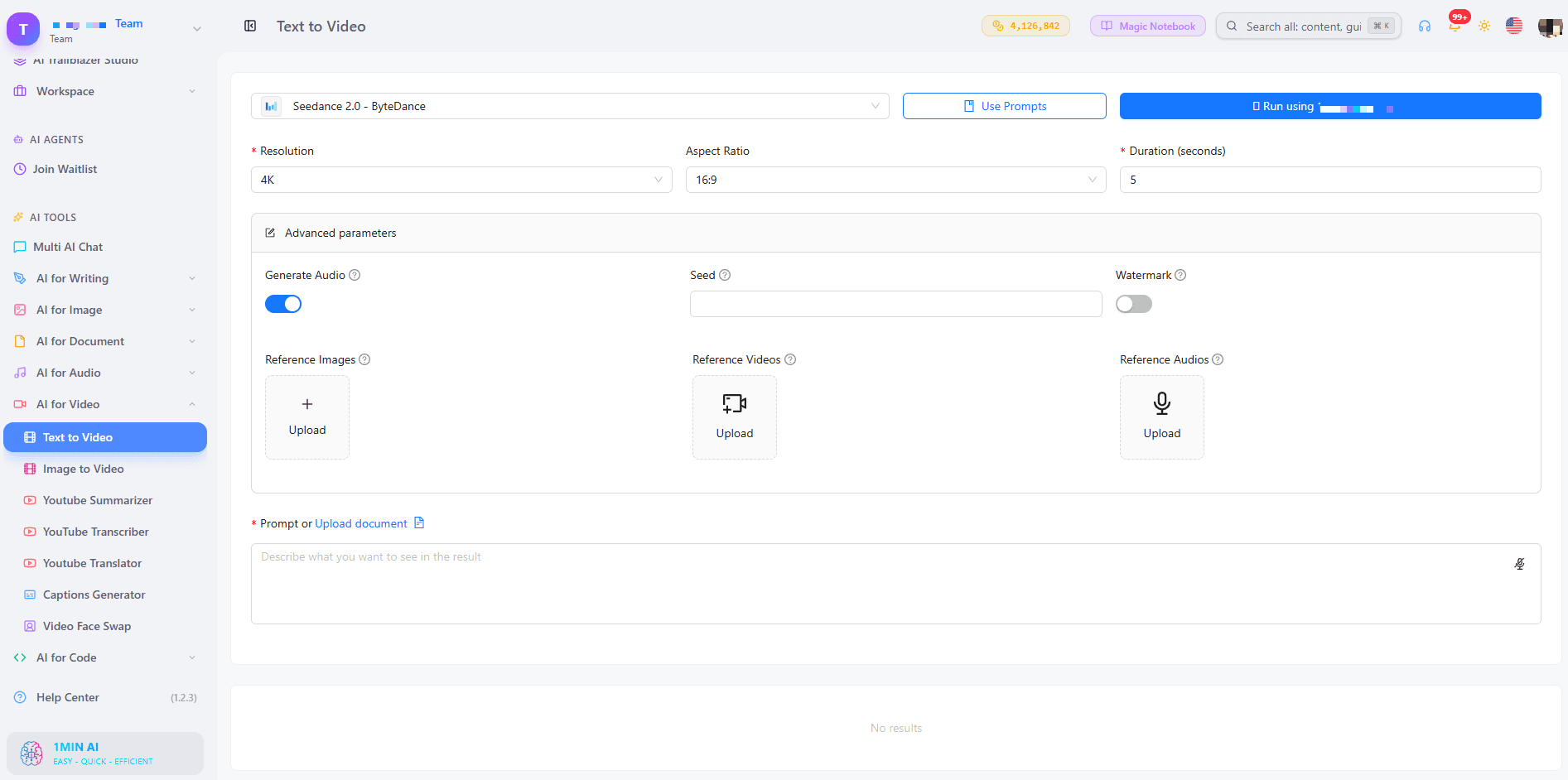Open headset support icon

pyautogui.click(x=1425, y=26)
